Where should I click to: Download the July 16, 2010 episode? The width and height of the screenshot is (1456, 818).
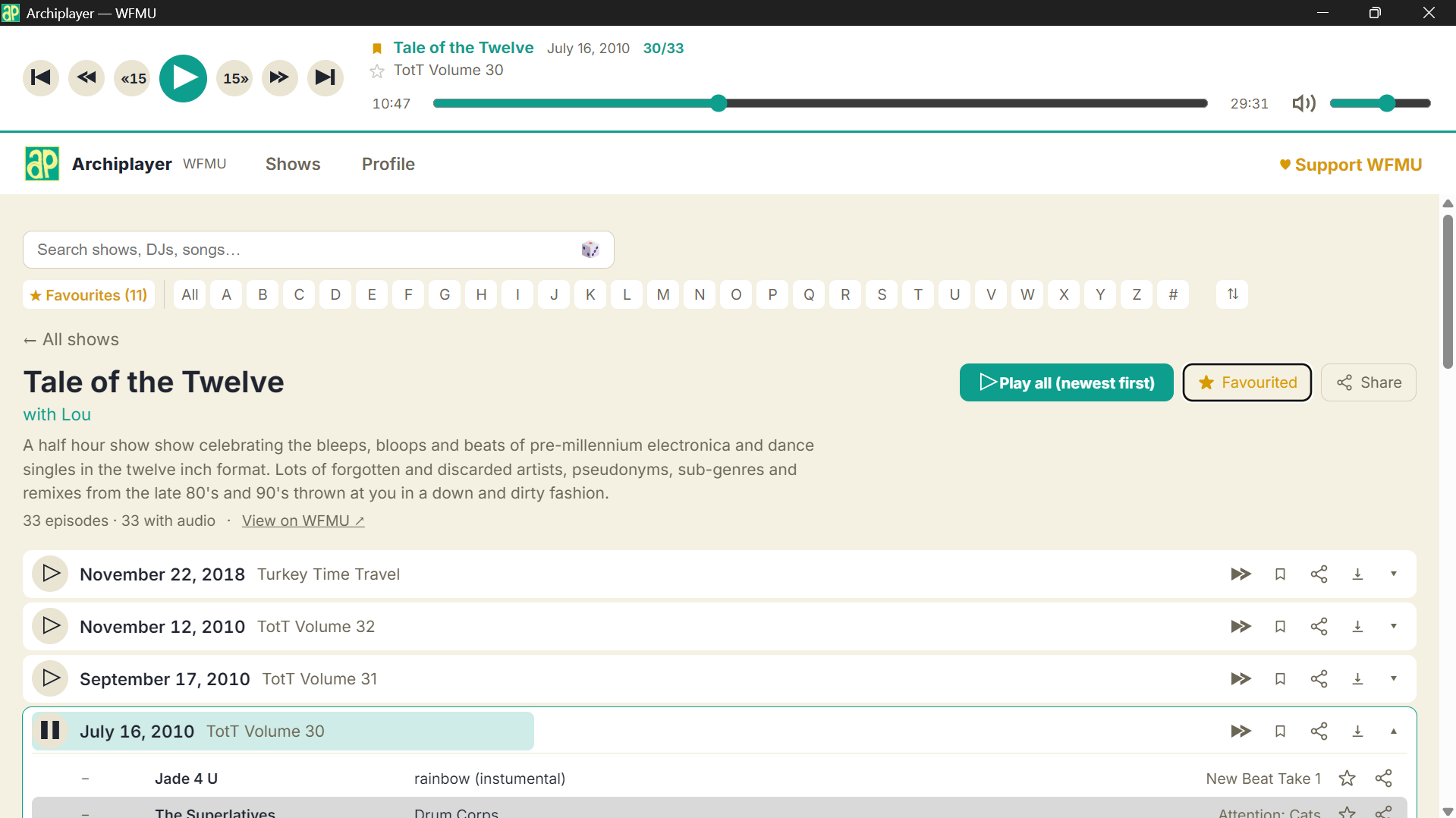click(x=1357, y=731)
